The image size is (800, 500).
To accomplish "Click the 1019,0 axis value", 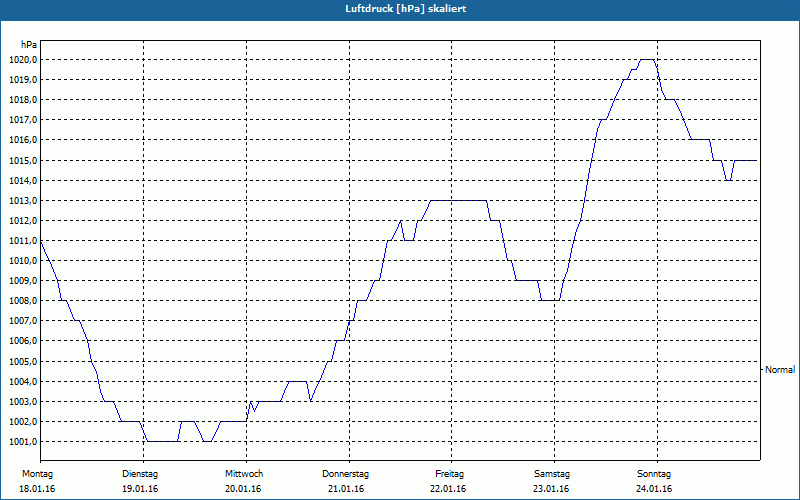I will pyautogui.click(x=23, y=80).
